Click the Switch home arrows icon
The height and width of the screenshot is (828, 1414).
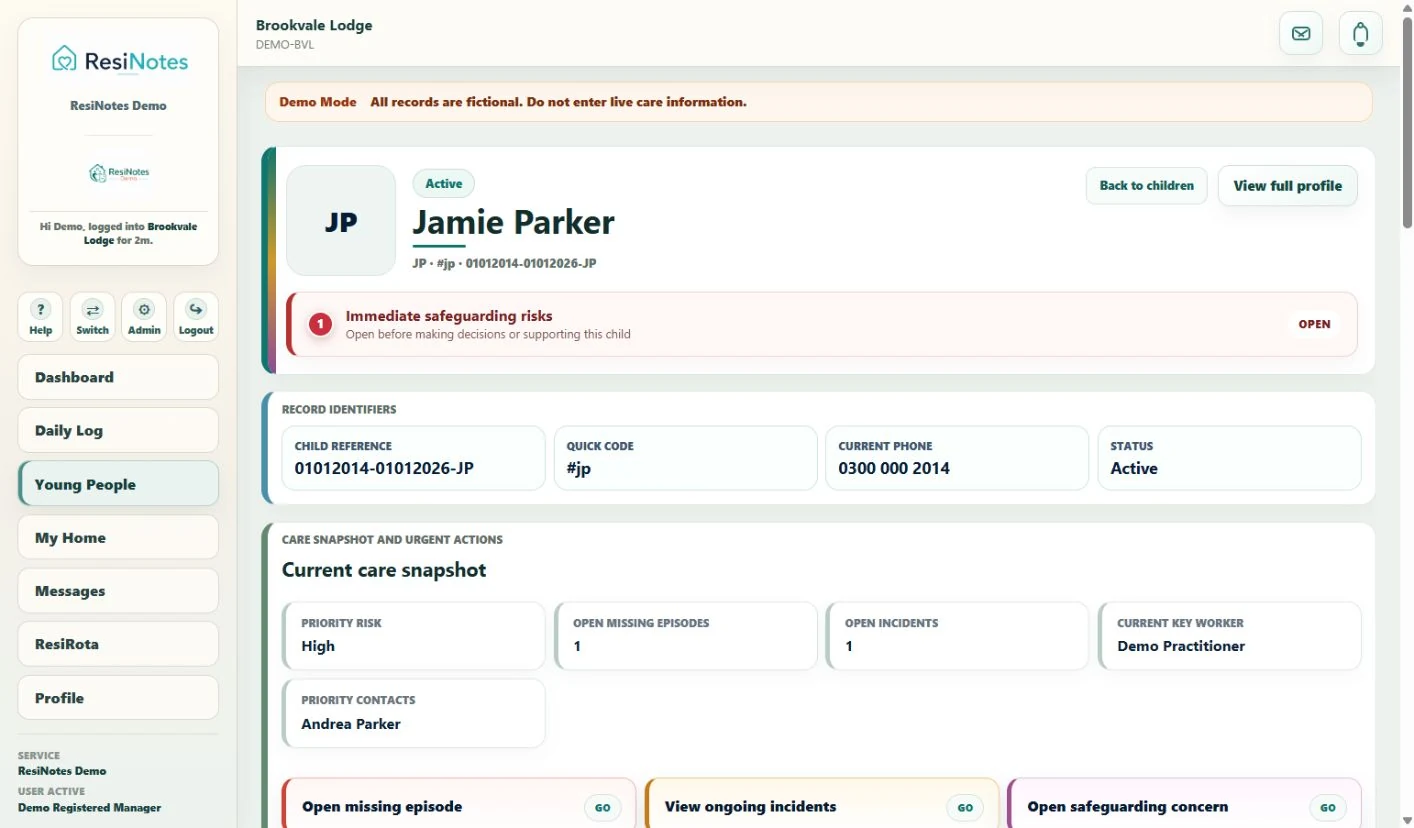[92, 310]
